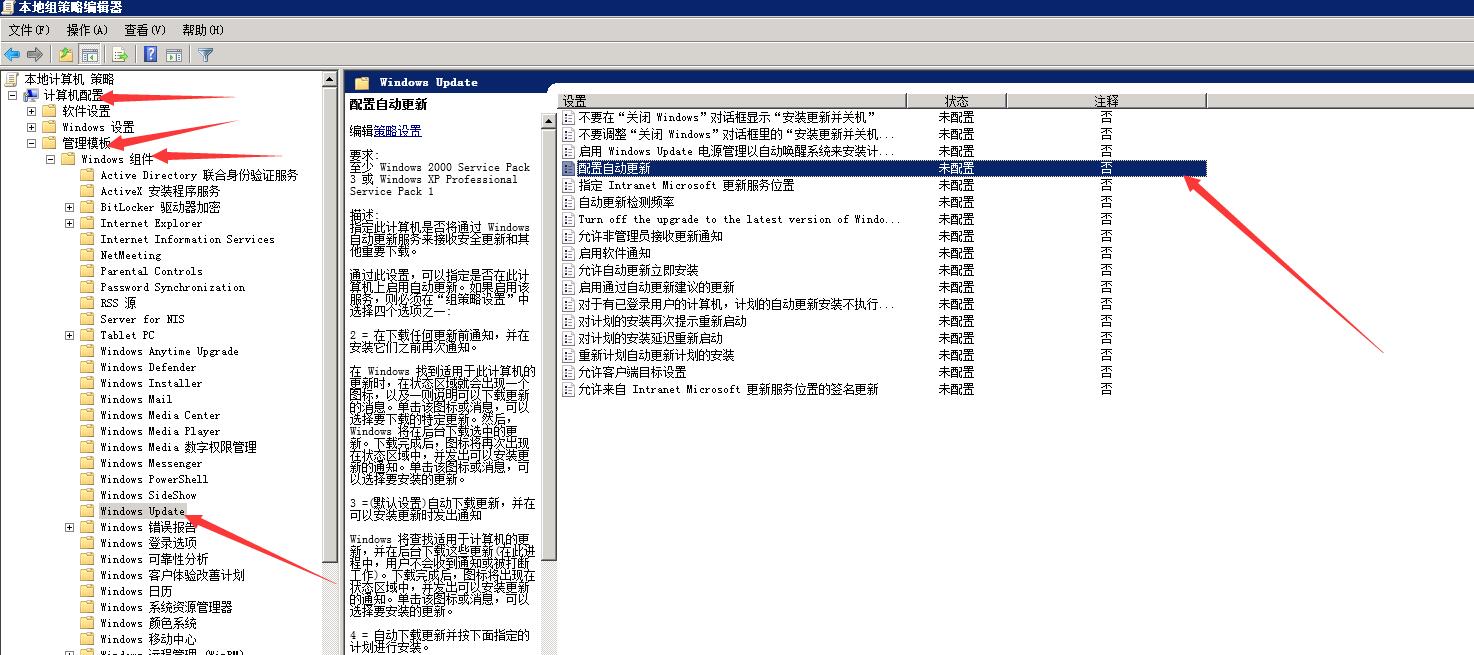The image size is (1474, 655).
Task: Expand the Windows 设置 tree node
Action: (31, 127)
